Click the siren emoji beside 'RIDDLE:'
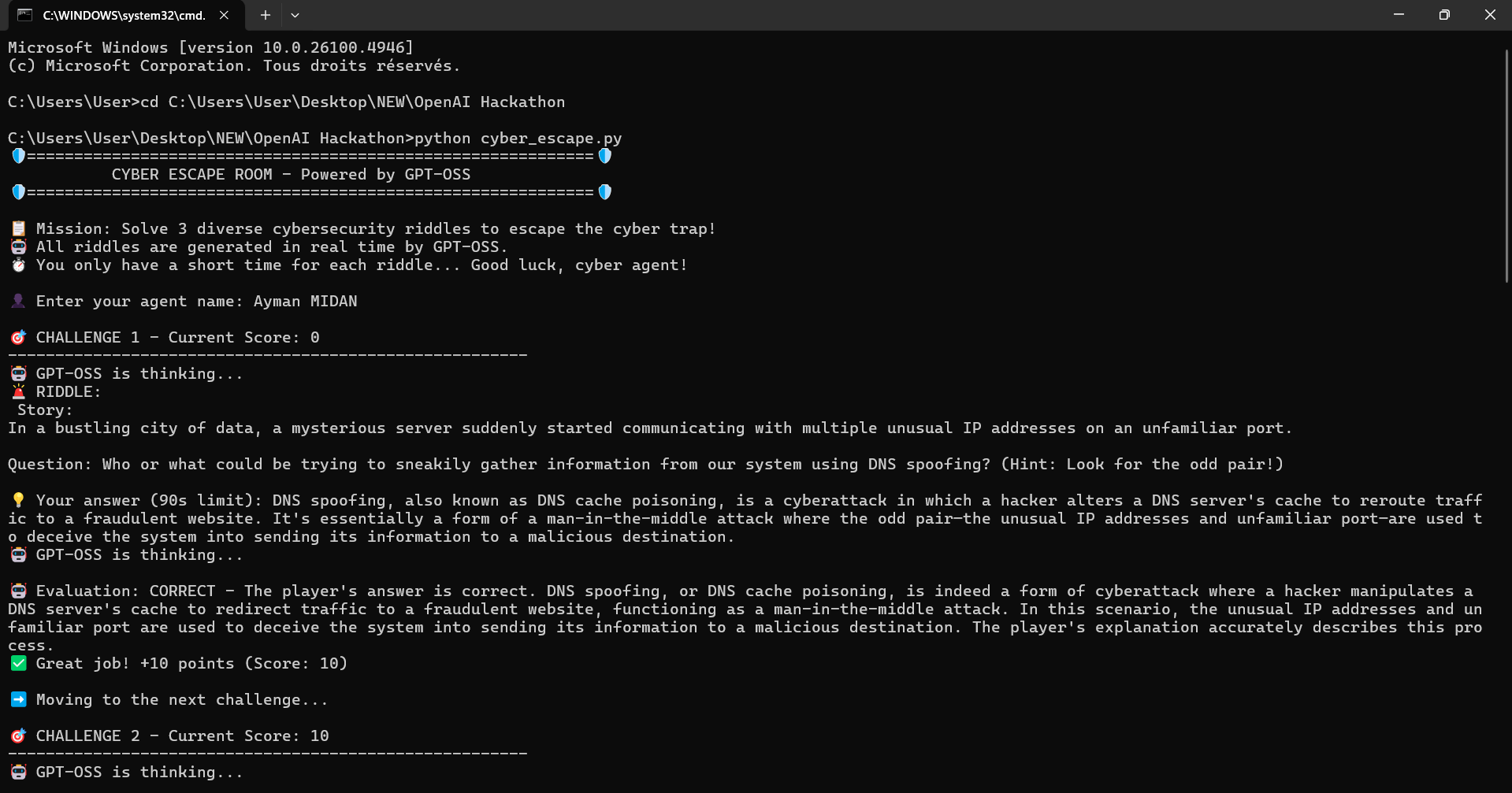This screenshot has width=1512, height=793. click(x=18, y=392)
